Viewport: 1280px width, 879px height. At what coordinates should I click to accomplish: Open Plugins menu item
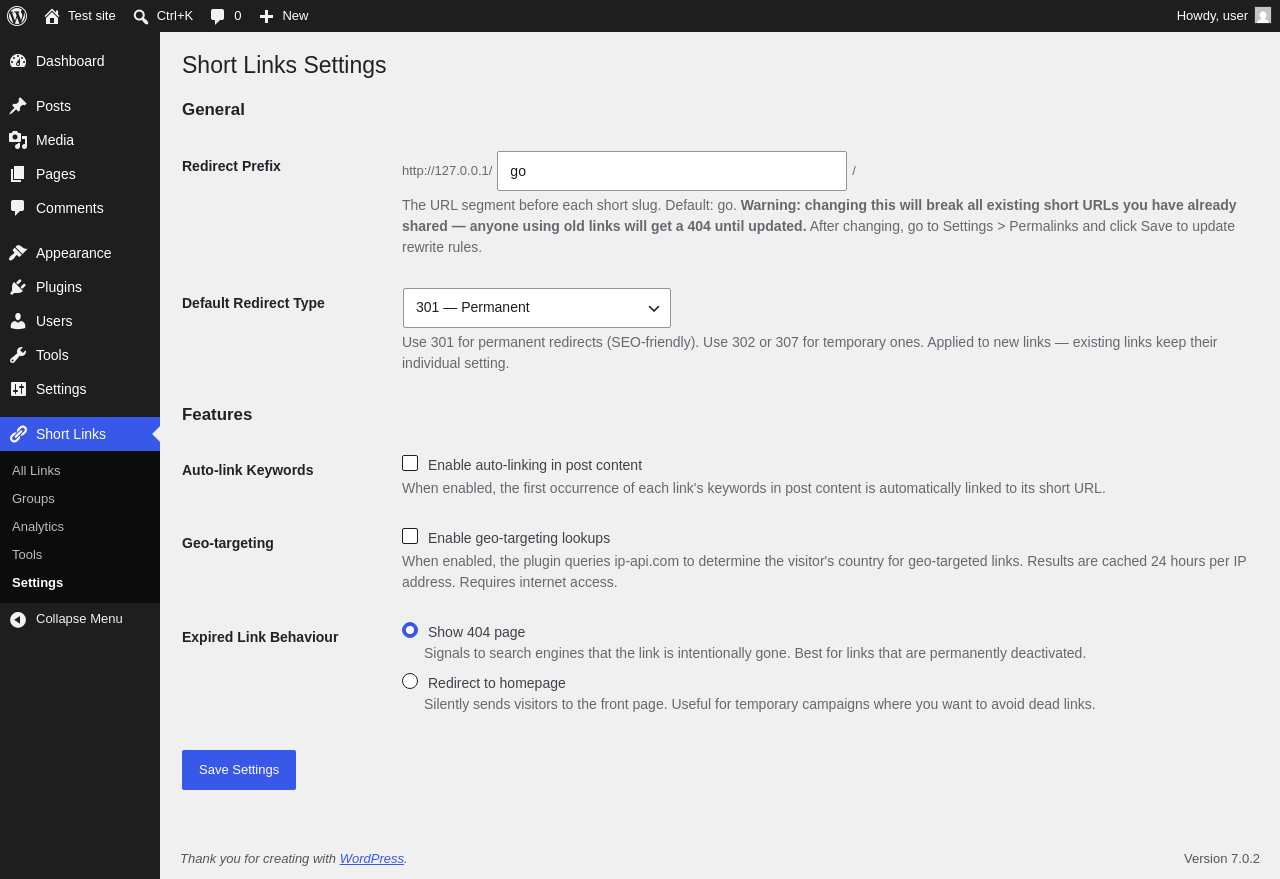80,287
